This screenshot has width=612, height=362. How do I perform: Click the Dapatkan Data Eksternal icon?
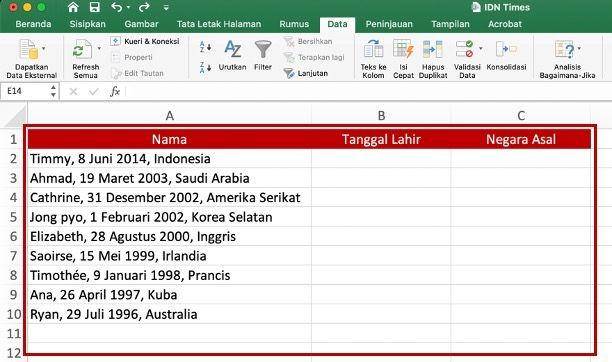[29, 50]
